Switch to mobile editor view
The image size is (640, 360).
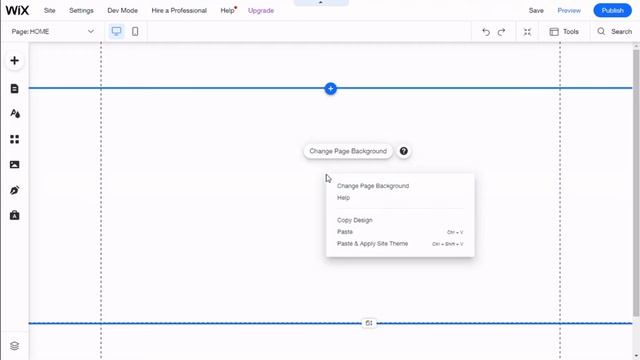coord(135,31)
